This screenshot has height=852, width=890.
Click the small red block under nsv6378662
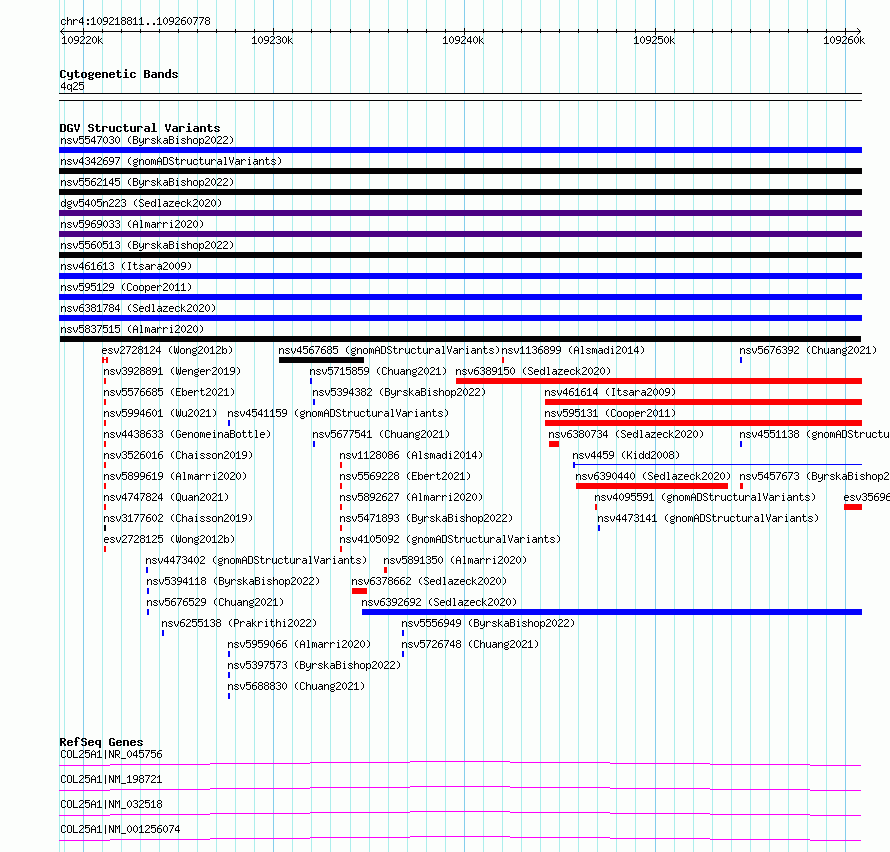359,591
